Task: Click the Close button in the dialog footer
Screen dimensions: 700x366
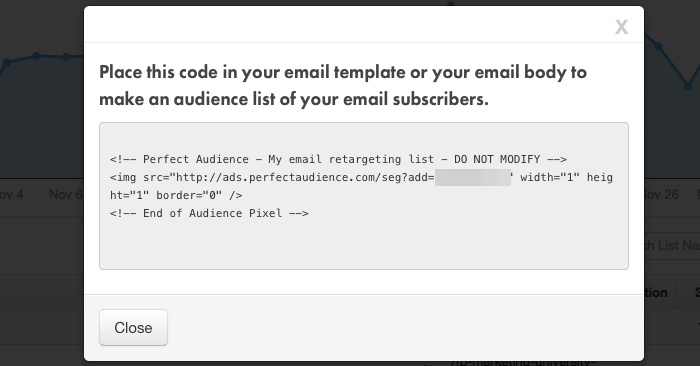Action: pyautogui.click(x=133, y=327)
